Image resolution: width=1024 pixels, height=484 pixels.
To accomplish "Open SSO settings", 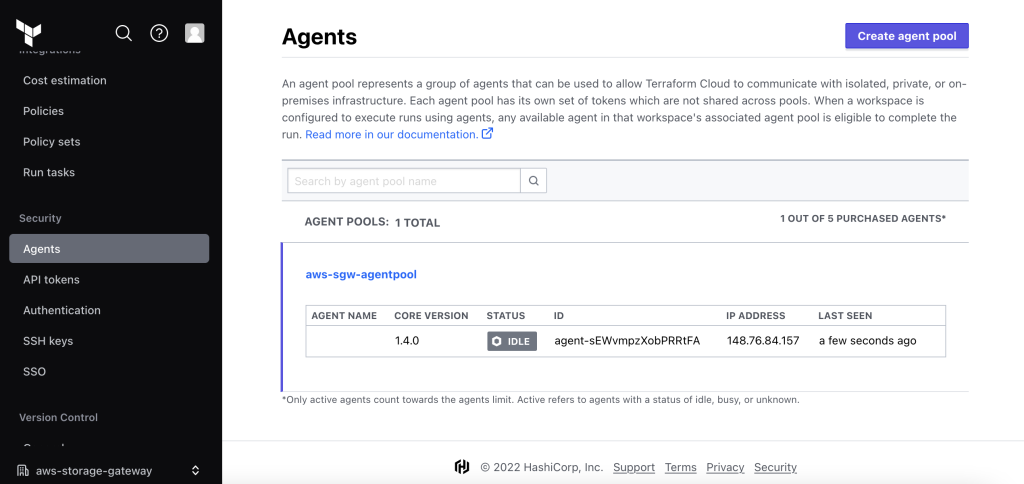I will pos(35,372).
